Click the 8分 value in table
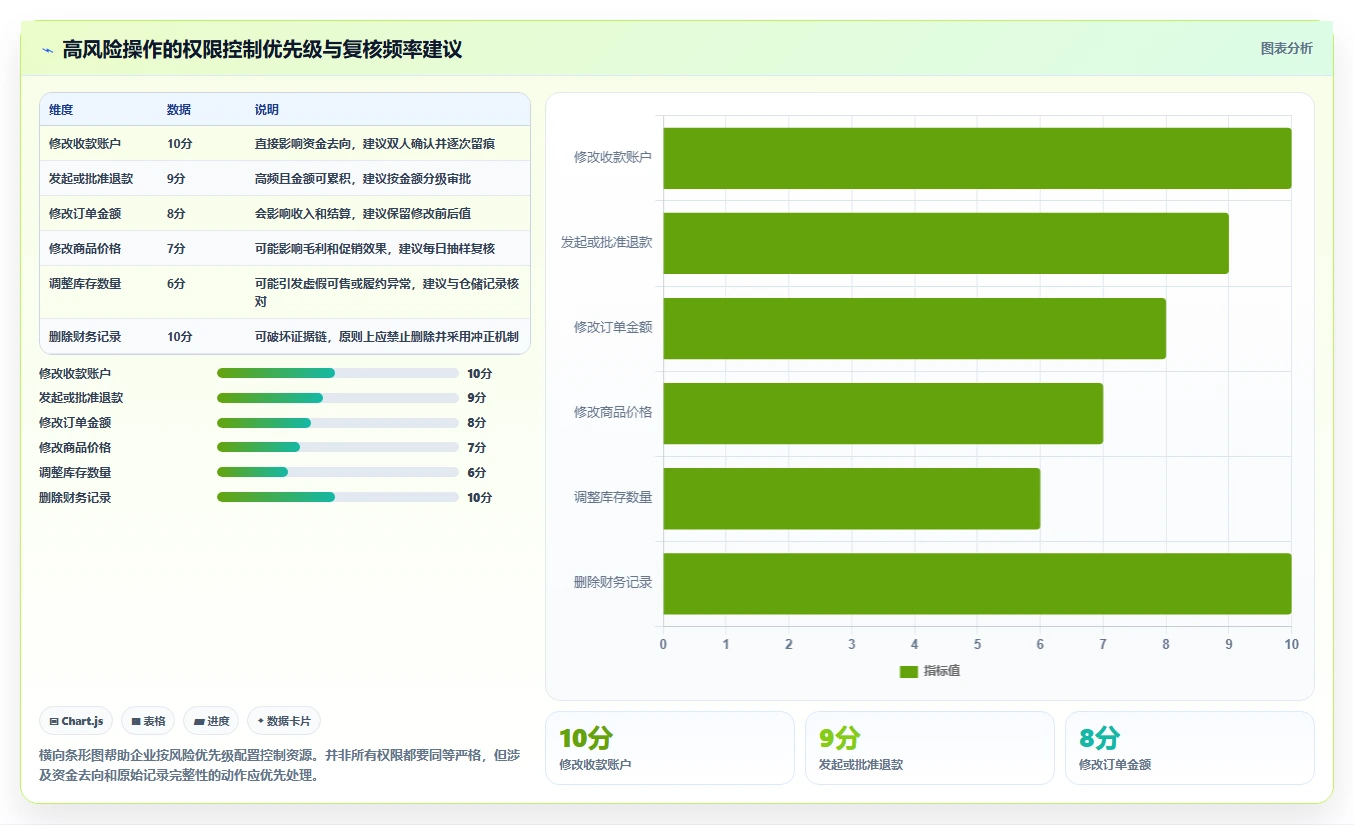The height and width of the screenshot is (825, 1354). (x=176, y=214)
